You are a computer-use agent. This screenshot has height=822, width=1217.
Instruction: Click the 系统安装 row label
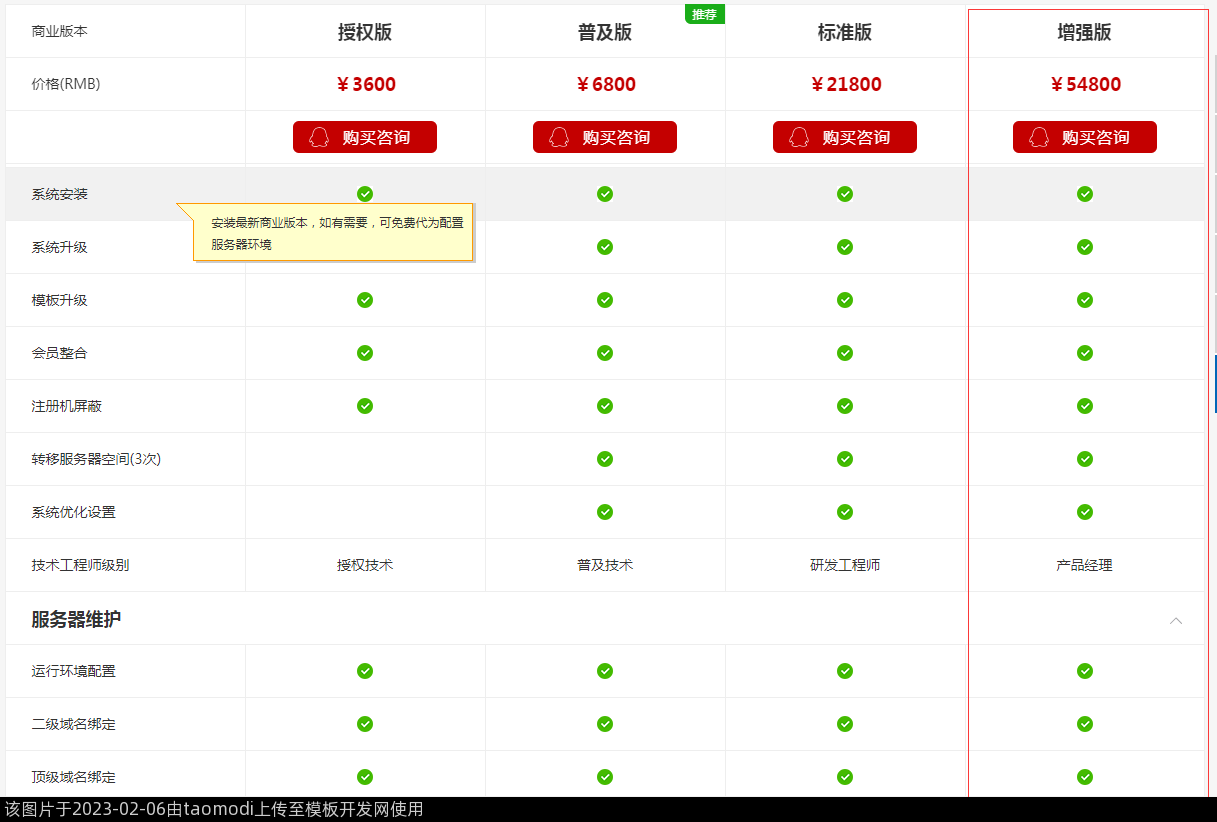pos(60,194)
